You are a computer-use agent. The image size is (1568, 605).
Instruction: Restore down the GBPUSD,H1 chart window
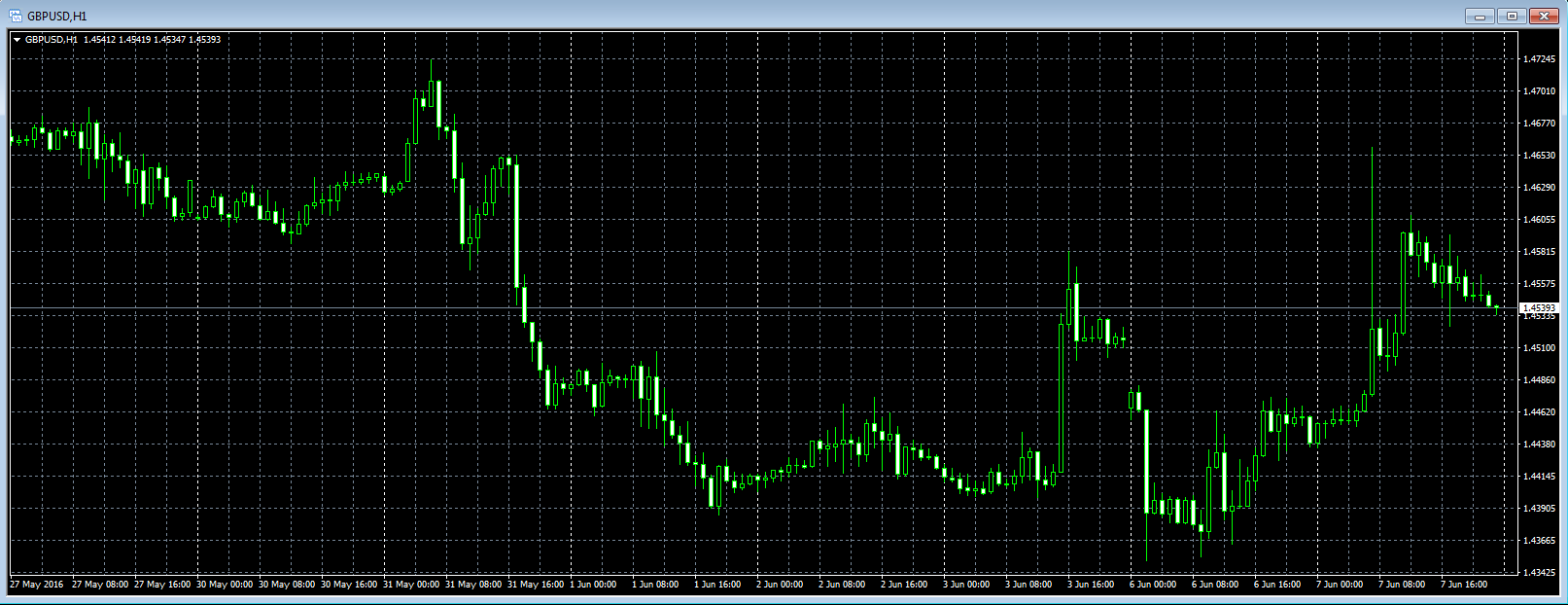pos(1512,16)
